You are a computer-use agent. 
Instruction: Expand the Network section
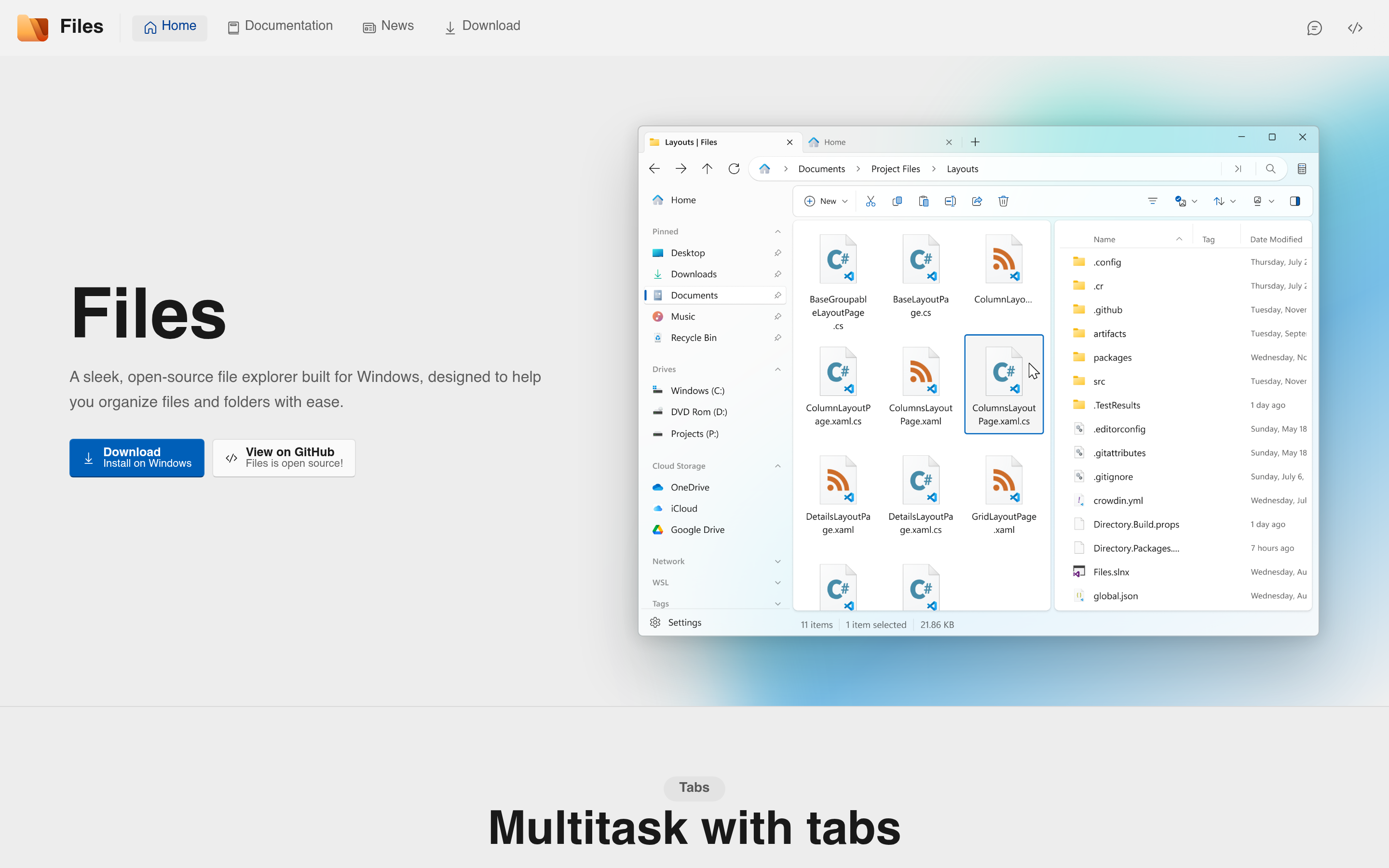pyautogui.click(x=778, y=561)
